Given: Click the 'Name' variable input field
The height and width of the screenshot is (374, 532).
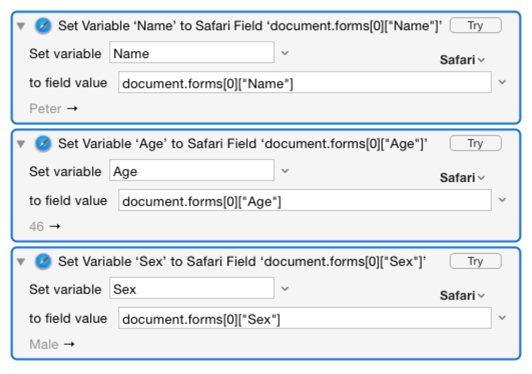Looking at the screenshot, I should pos(192,52).
